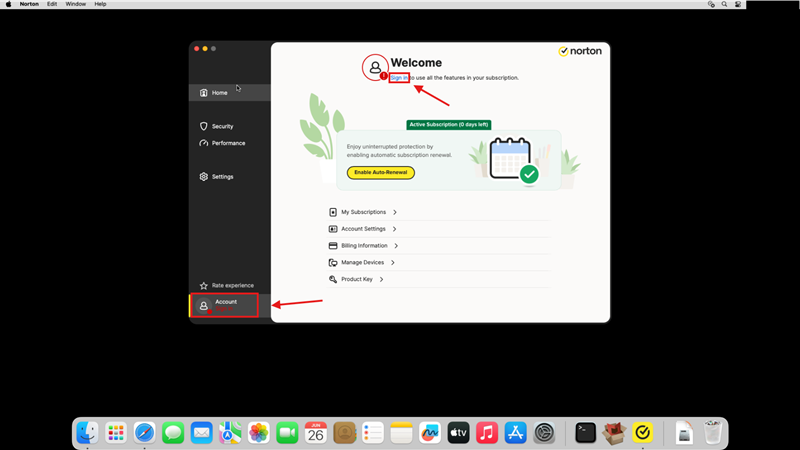Expand the Billing Information chevron
Viewport: 800px width, 450px height.
point(396,246)
